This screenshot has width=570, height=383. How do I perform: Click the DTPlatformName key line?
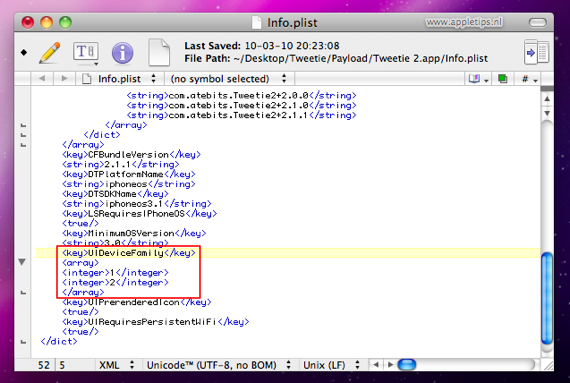point(129,174)
